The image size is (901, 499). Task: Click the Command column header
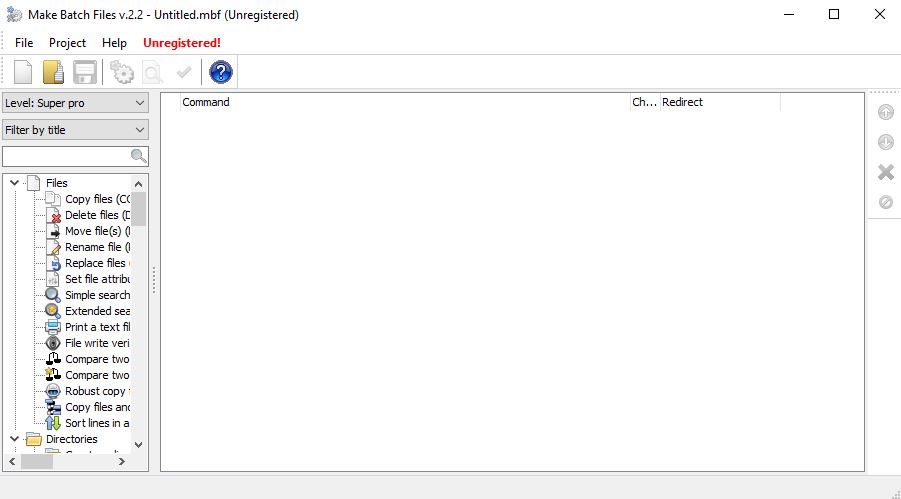coord(405,102)
